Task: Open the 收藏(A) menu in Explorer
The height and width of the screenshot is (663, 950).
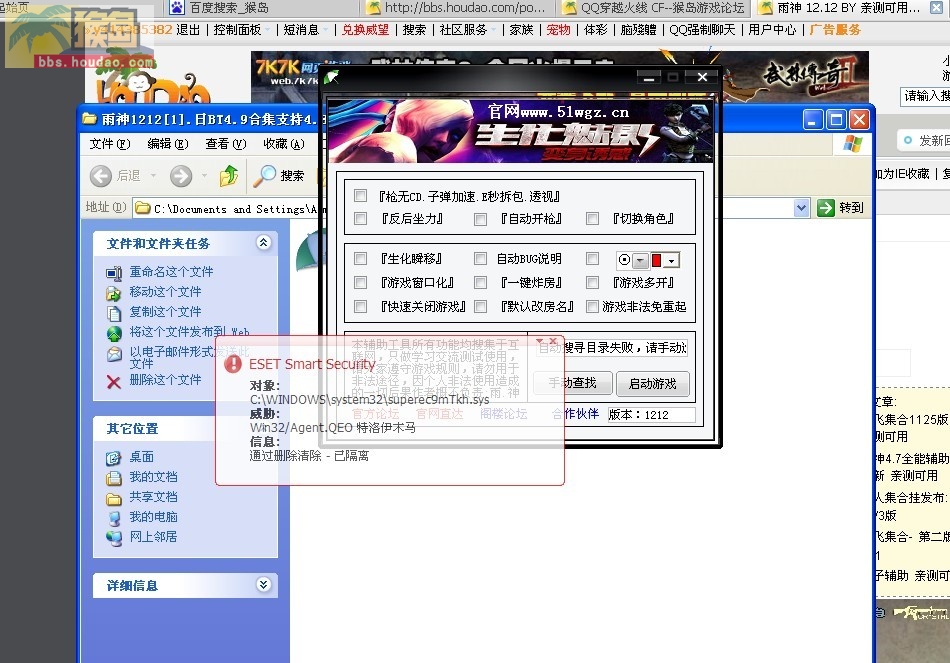Action: click(284, 144)
